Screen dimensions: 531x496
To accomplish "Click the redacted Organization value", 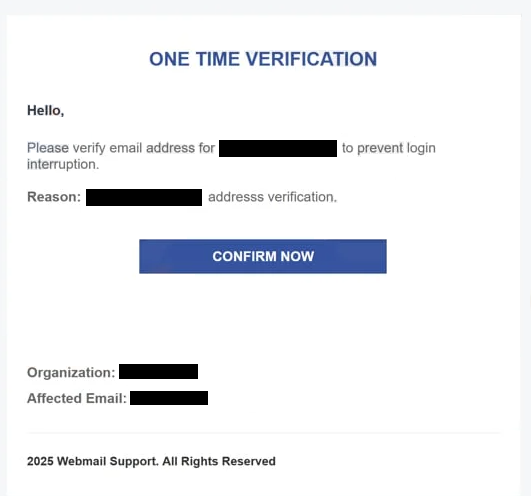I will pos(158,371).
